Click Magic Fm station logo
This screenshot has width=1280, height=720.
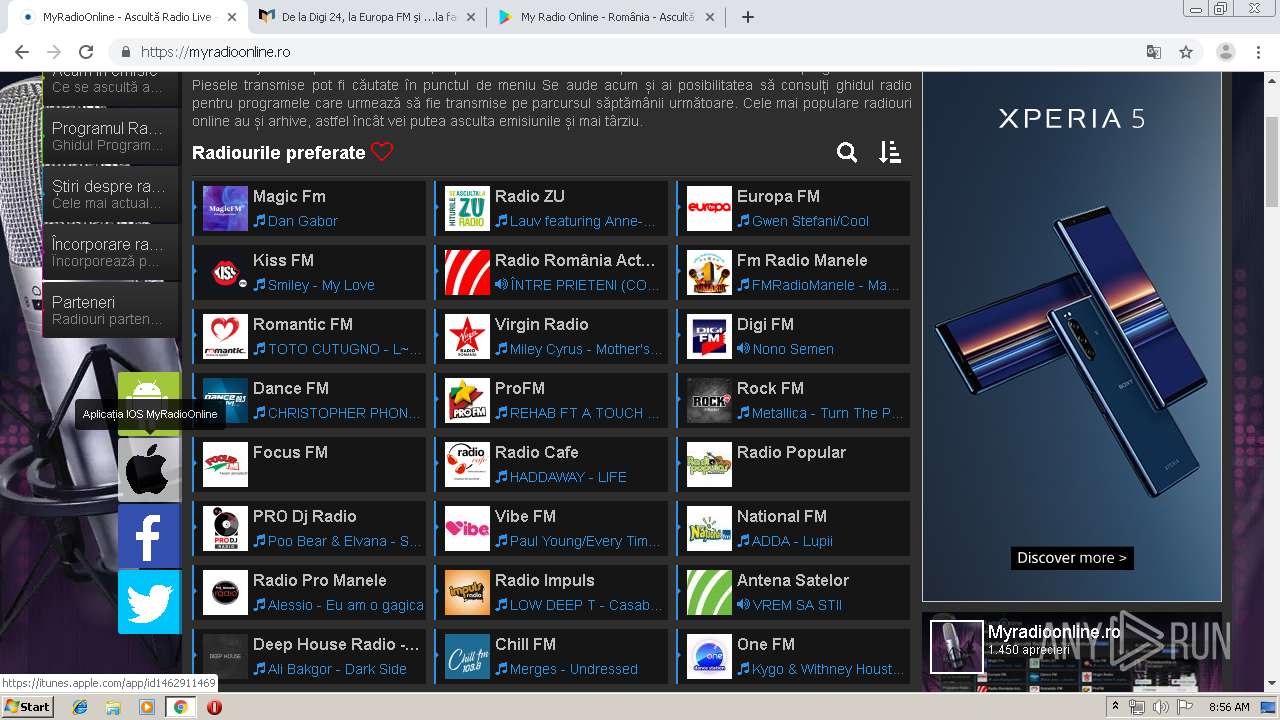tap(225, 208)
